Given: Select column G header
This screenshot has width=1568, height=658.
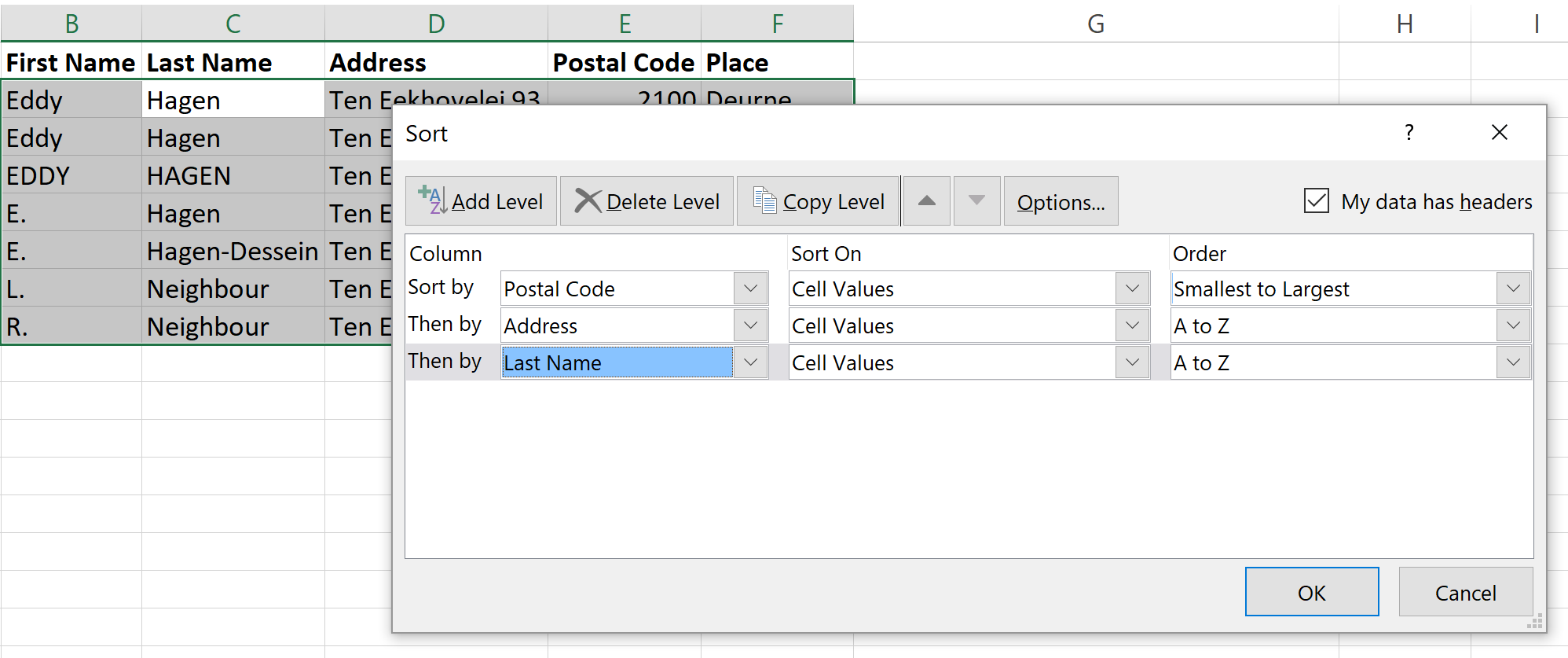Looking at the screenshot, I should click(x=1096, y=24).
